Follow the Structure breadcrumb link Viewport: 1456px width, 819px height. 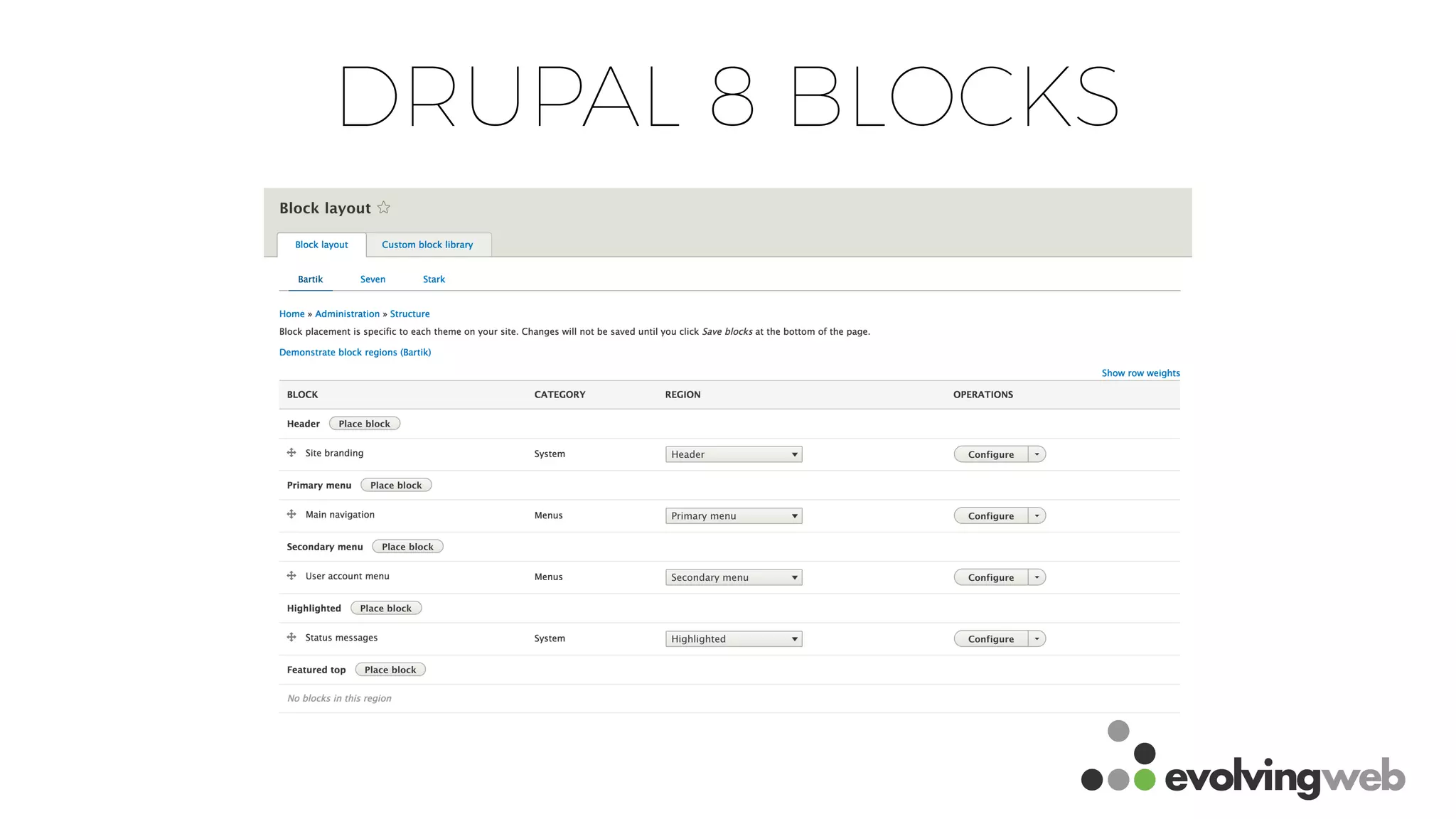tap(409, 314)
